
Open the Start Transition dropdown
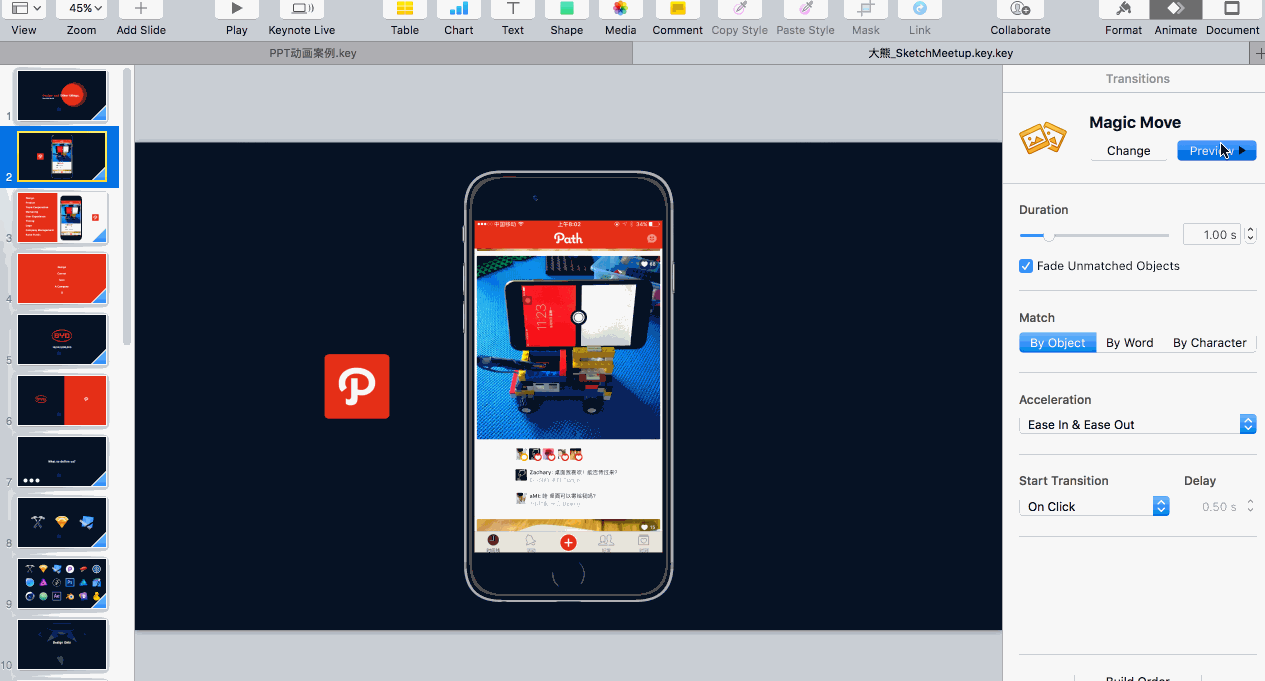pos(1094,507)
